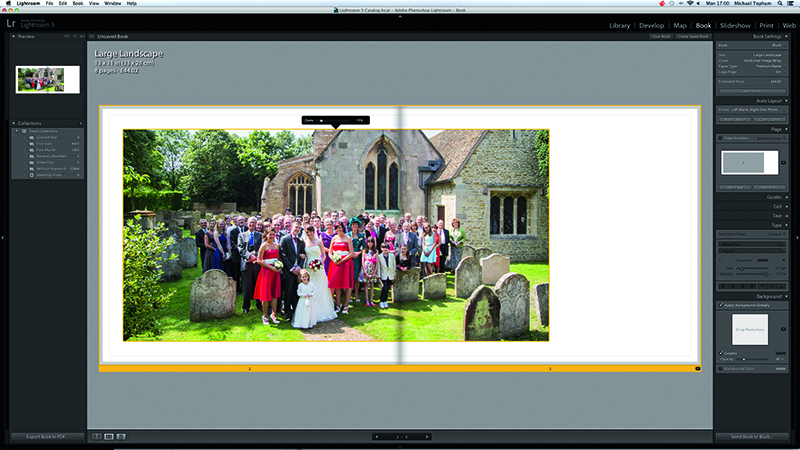This screenshot has width=800, height=450.
Task: Toggle Graphic background checkbox
Action: (x=721, y=353)
